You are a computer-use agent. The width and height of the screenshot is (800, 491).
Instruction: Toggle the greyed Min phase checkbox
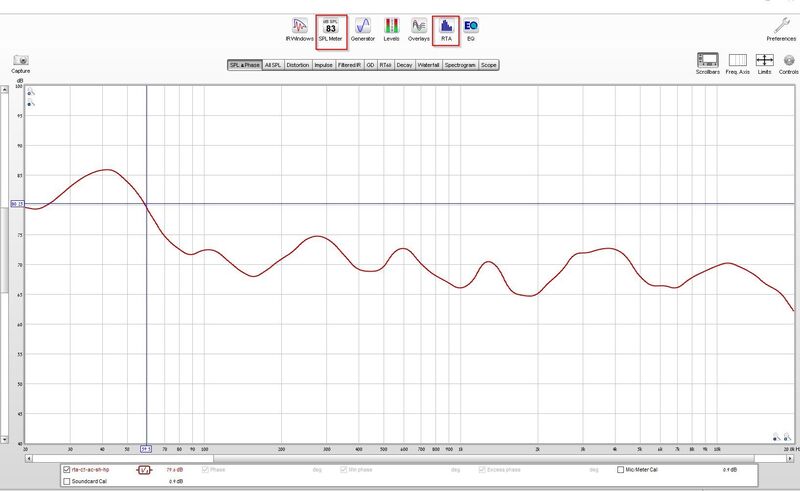click(343, 470)
